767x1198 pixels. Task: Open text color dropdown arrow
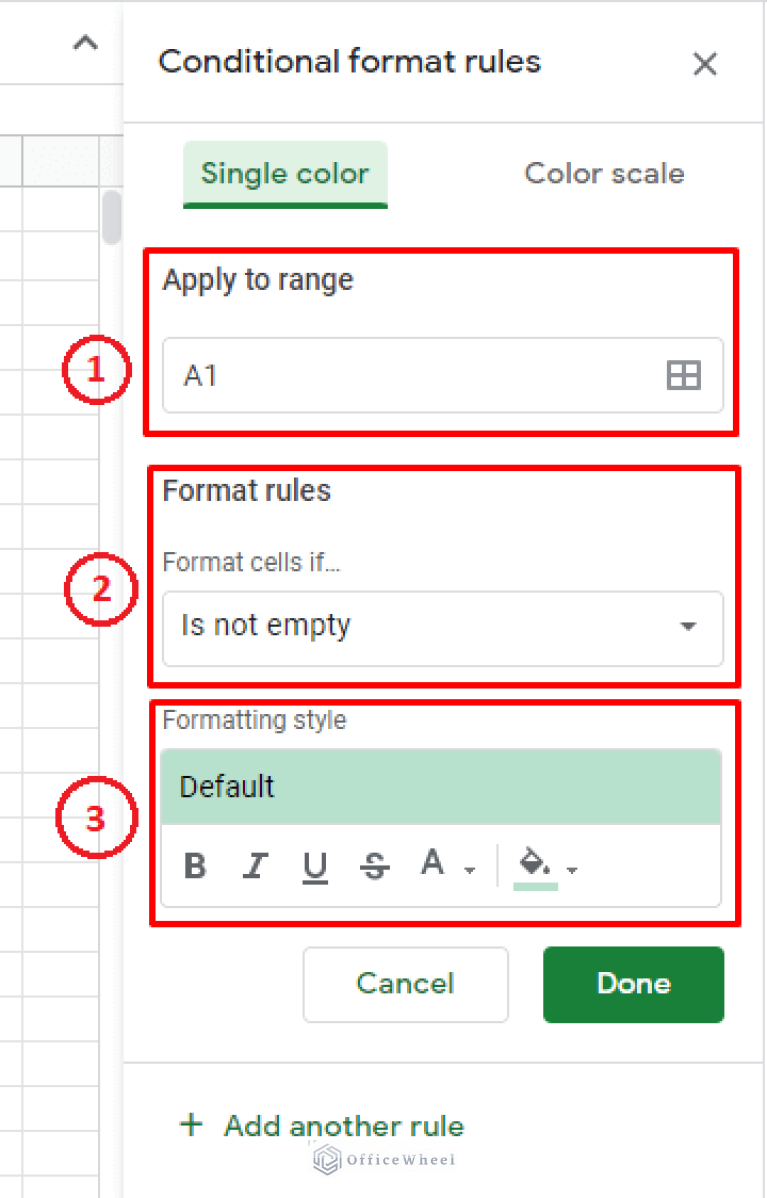pyautogui.click(x=469, y=870)
